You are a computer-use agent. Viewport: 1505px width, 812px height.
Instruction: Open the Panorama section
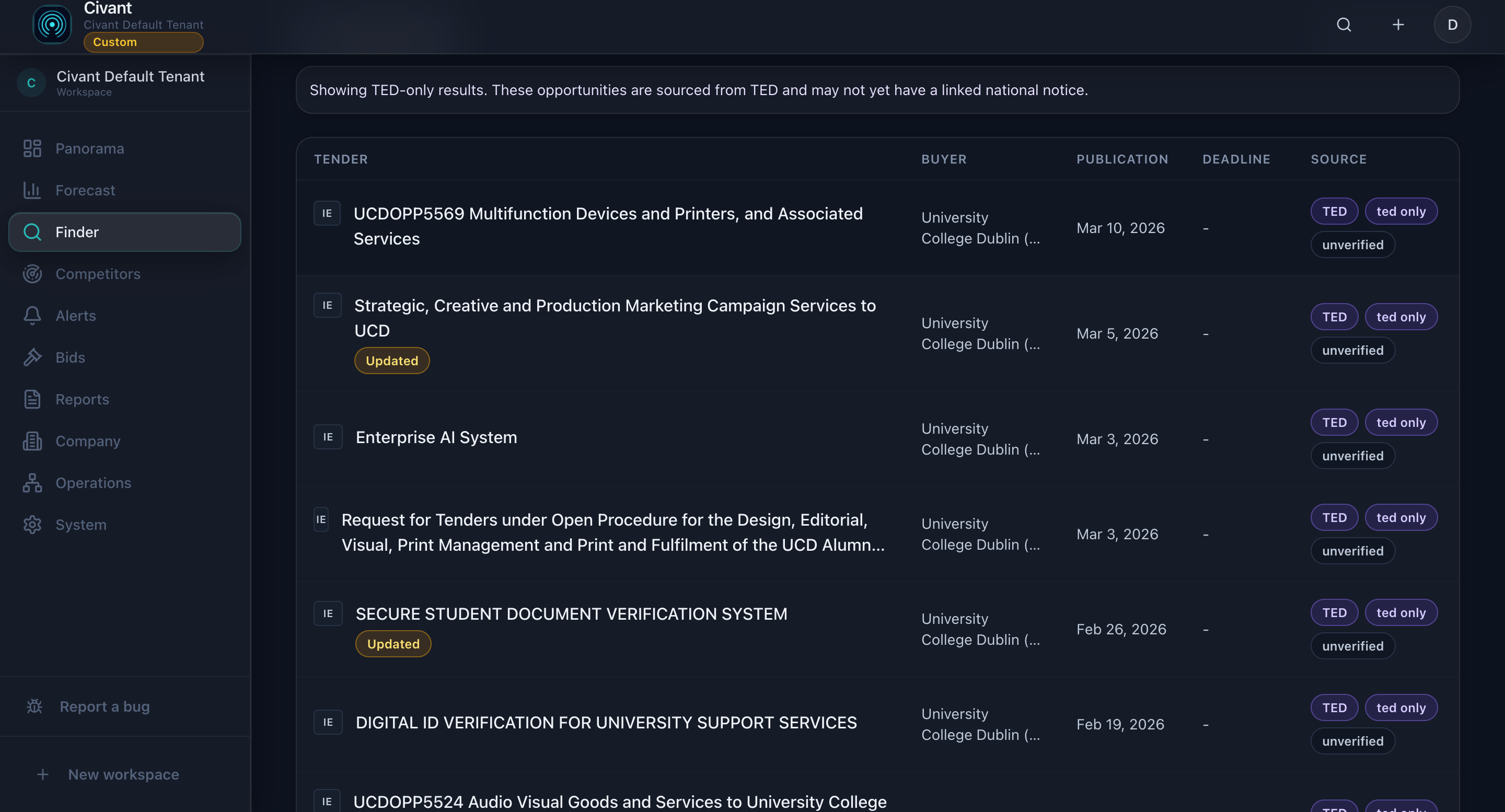pyautogui.click(x=89, y=148)
